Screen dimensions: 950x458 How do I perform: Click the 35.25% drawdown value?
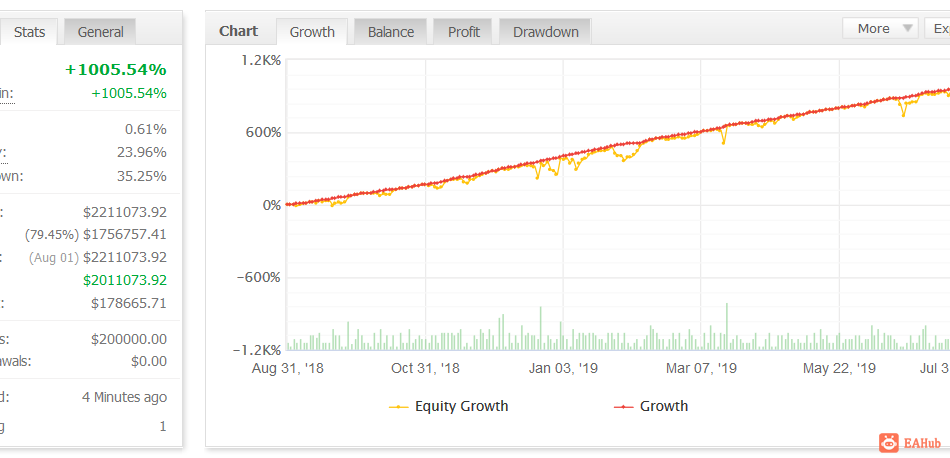click(x=142, y=176)
